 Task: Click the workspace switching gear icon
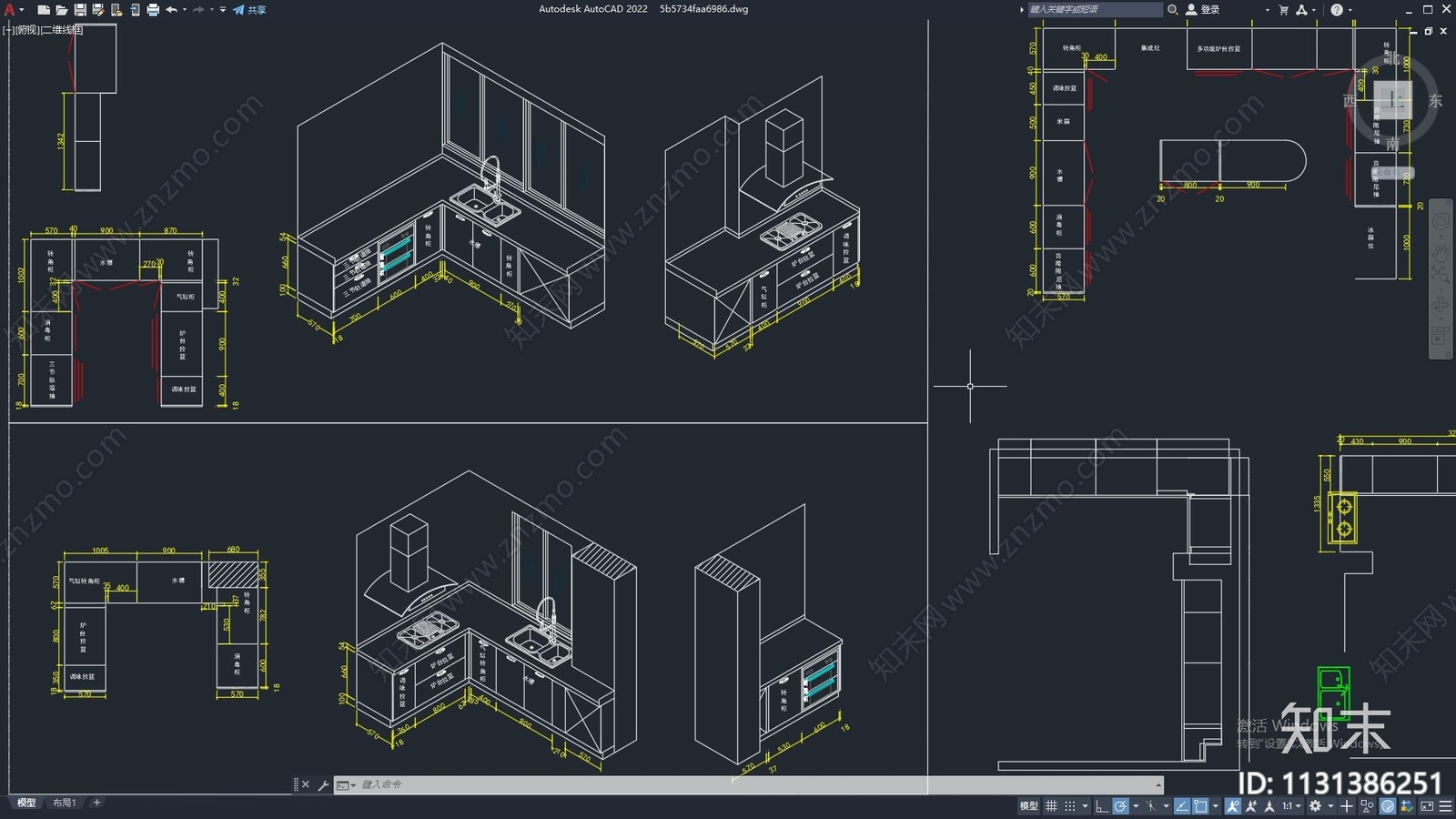(1315, 806)
